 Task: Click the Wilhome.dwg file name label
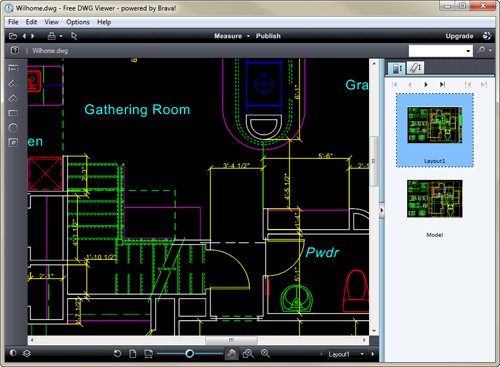tap(50, 51)
